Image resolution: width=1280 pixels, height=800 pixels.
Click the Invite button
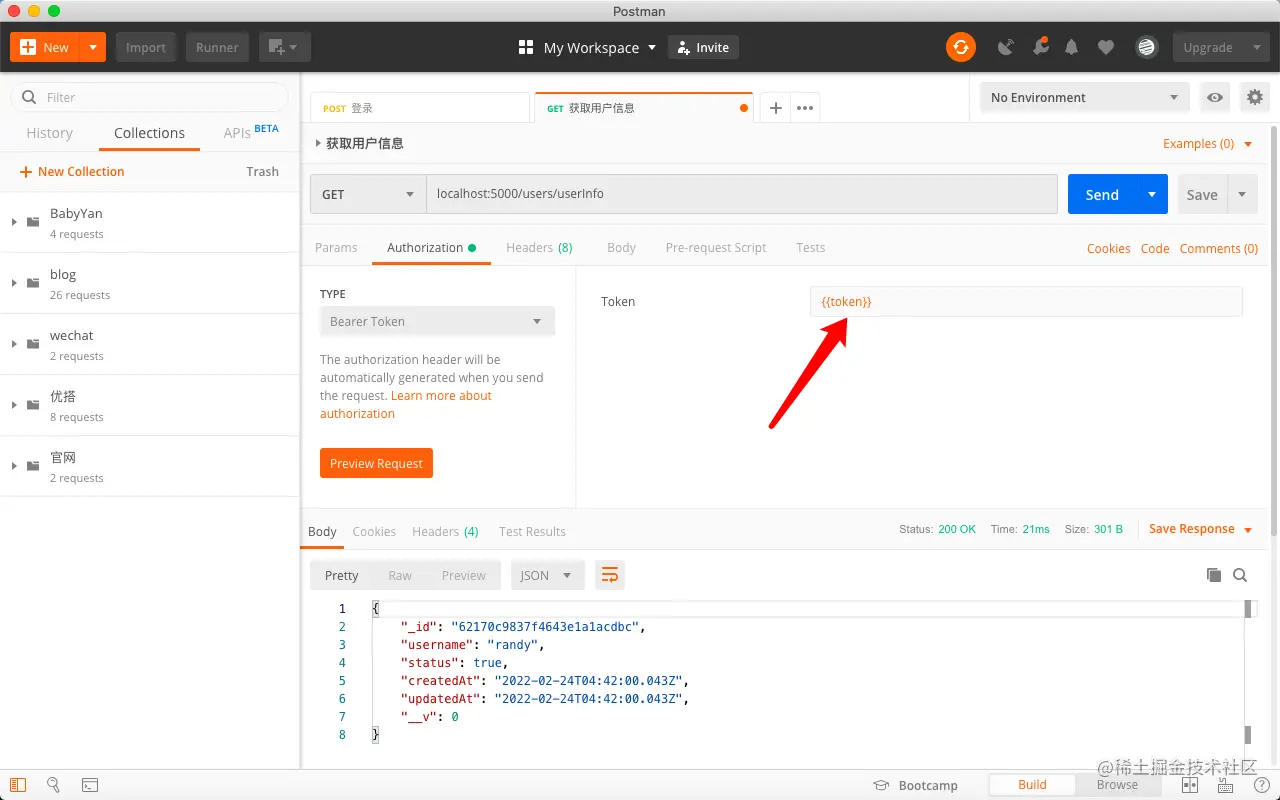pos(703,47)
